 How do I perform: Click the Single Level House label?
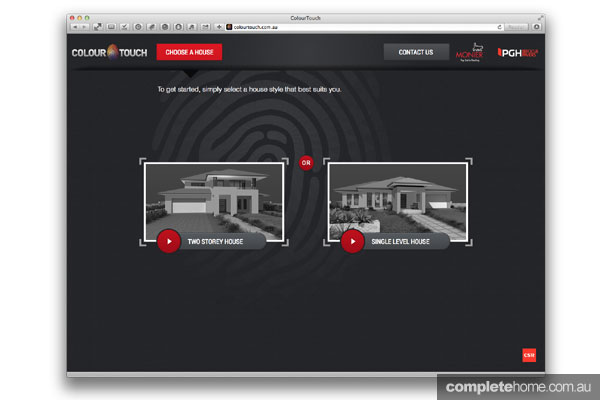pyautogui.click(x=400, y=242)
